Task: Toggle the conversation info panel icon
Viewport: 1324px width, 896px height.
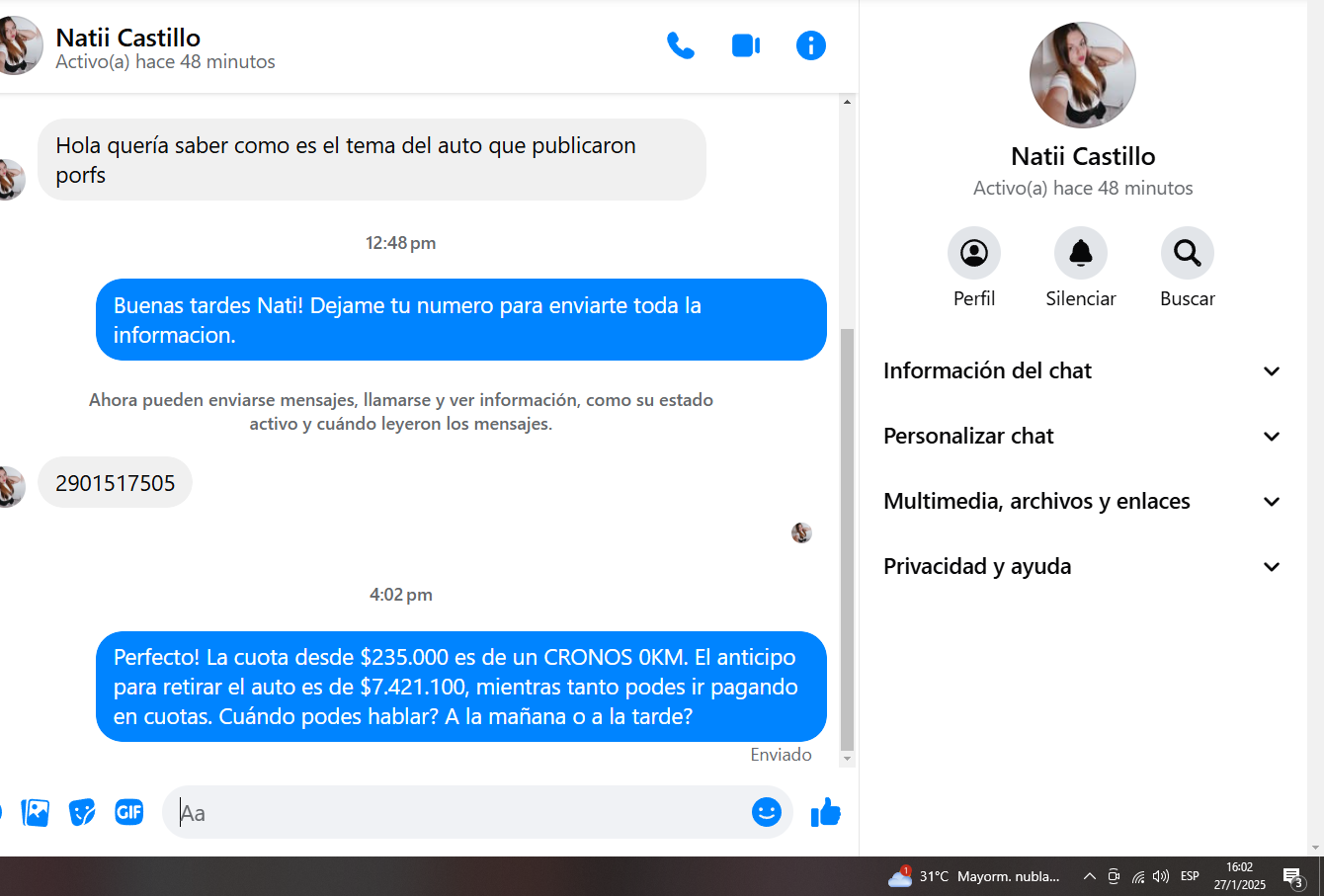Action: [x=811, y=45]
